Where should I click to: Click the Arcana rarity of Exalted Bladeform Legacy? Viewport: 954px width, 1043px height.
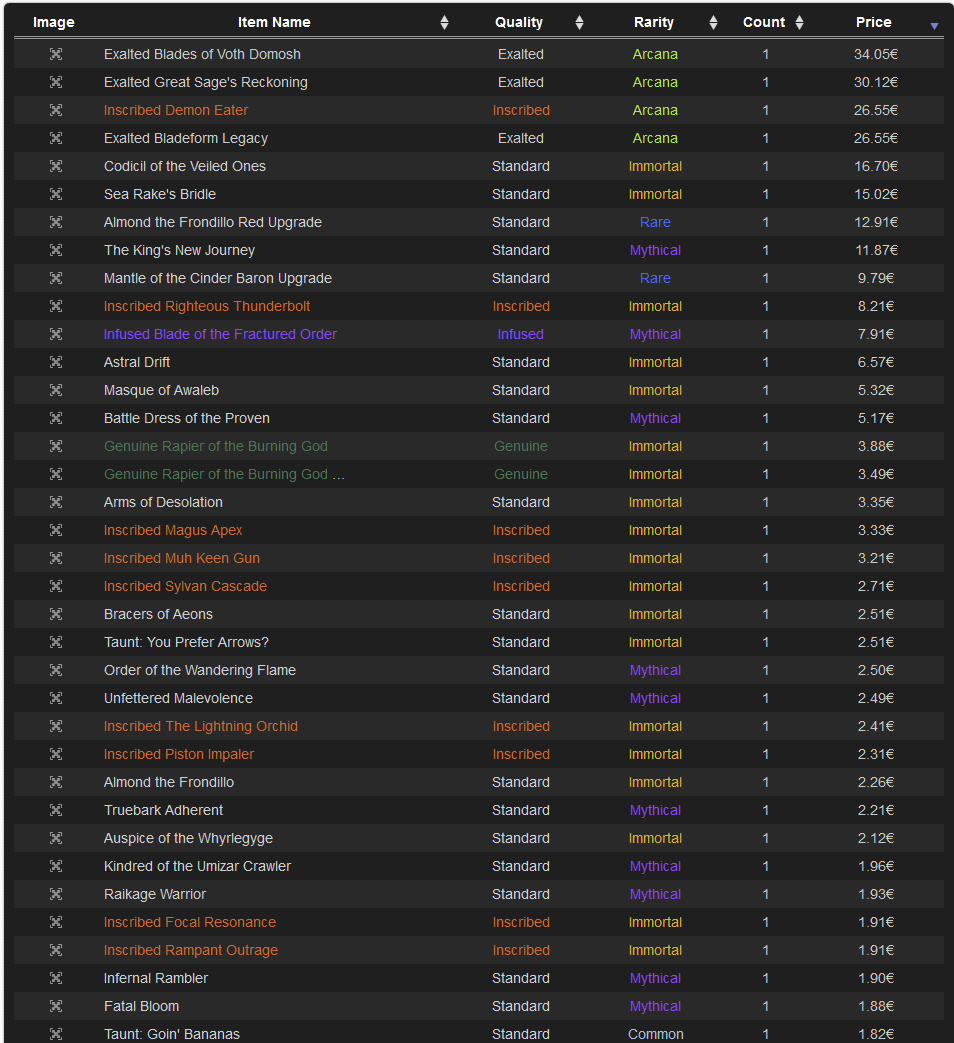tap(655, 138)
